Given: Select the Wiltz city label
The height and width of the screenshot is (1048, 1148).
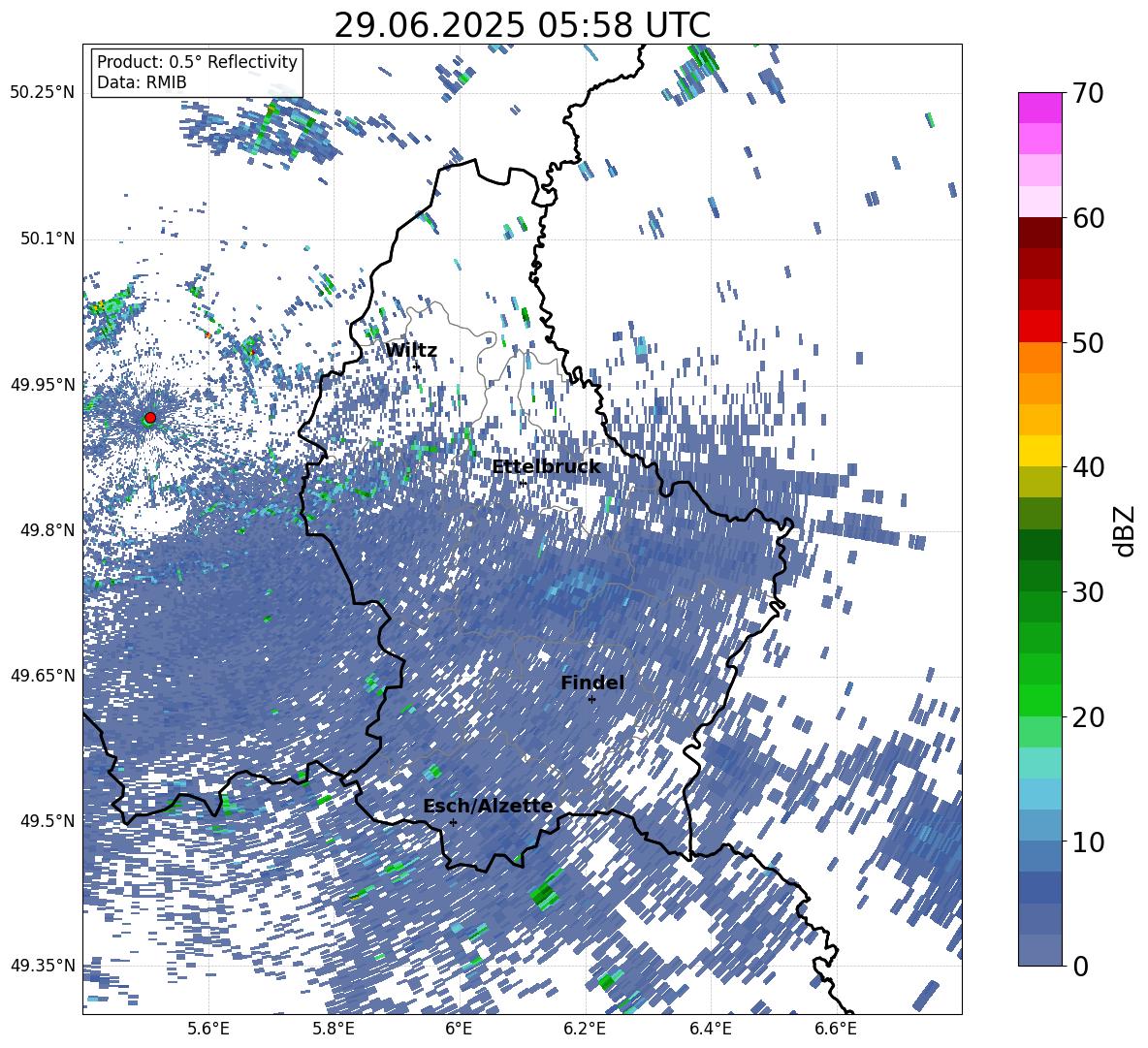Looking at the screenshot, I should [411, 351].
